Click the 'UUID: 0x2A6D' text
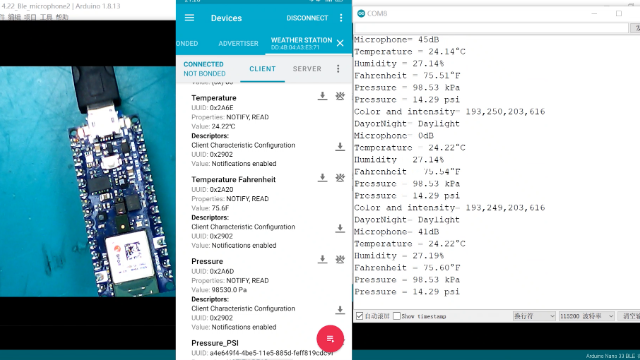640x360 pixels. tap(213, 271)
